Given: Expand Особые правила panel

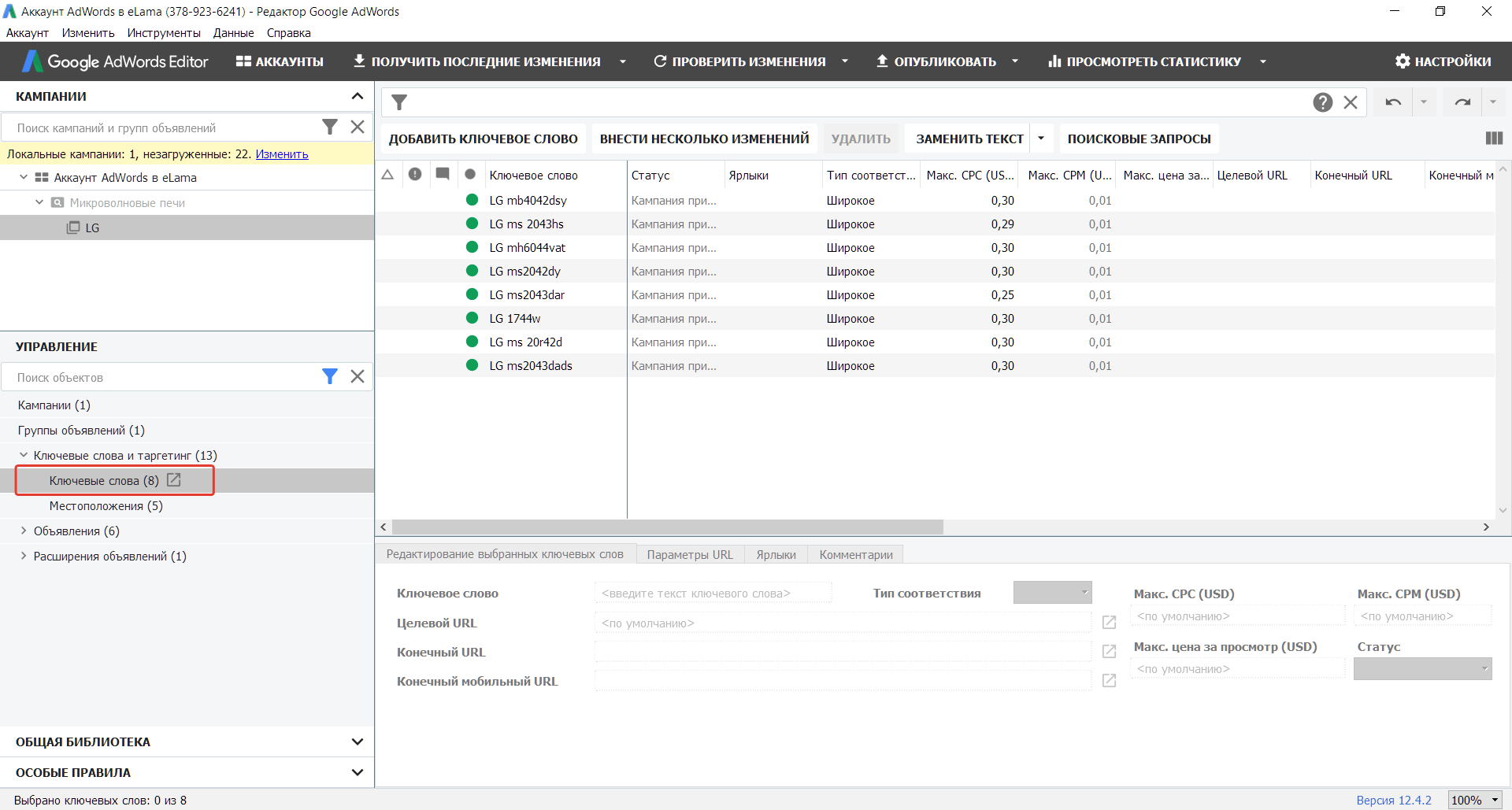Looking at the screenshot, I should [358, 772].
